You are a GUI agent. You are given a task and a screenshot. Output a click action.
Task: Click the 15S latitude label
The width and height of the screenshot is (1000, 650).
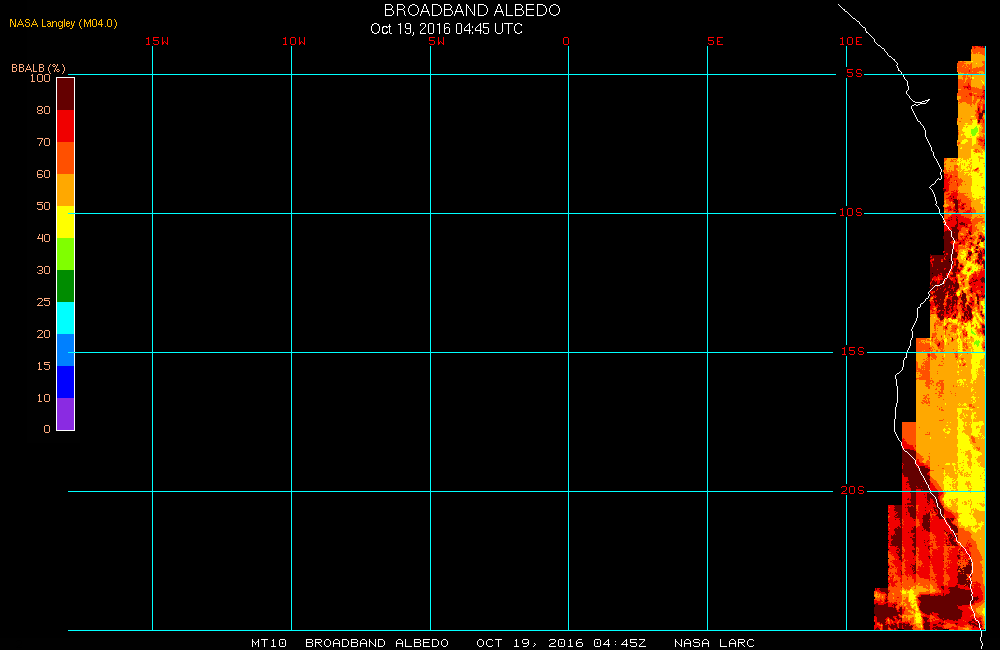pyautogui.click(x=853, y=351)
